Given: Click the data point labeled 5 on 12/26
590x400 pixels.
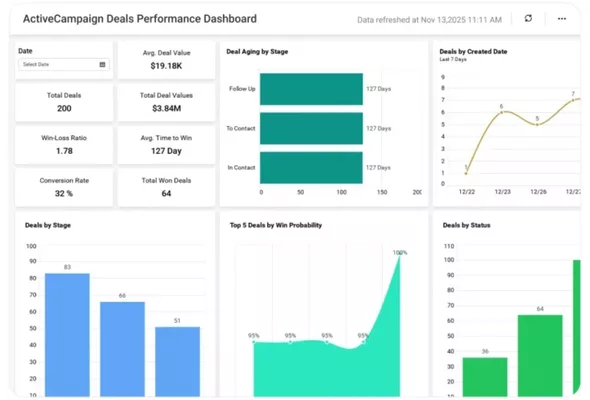Looking at the screenshot, I should click(537, 124).
